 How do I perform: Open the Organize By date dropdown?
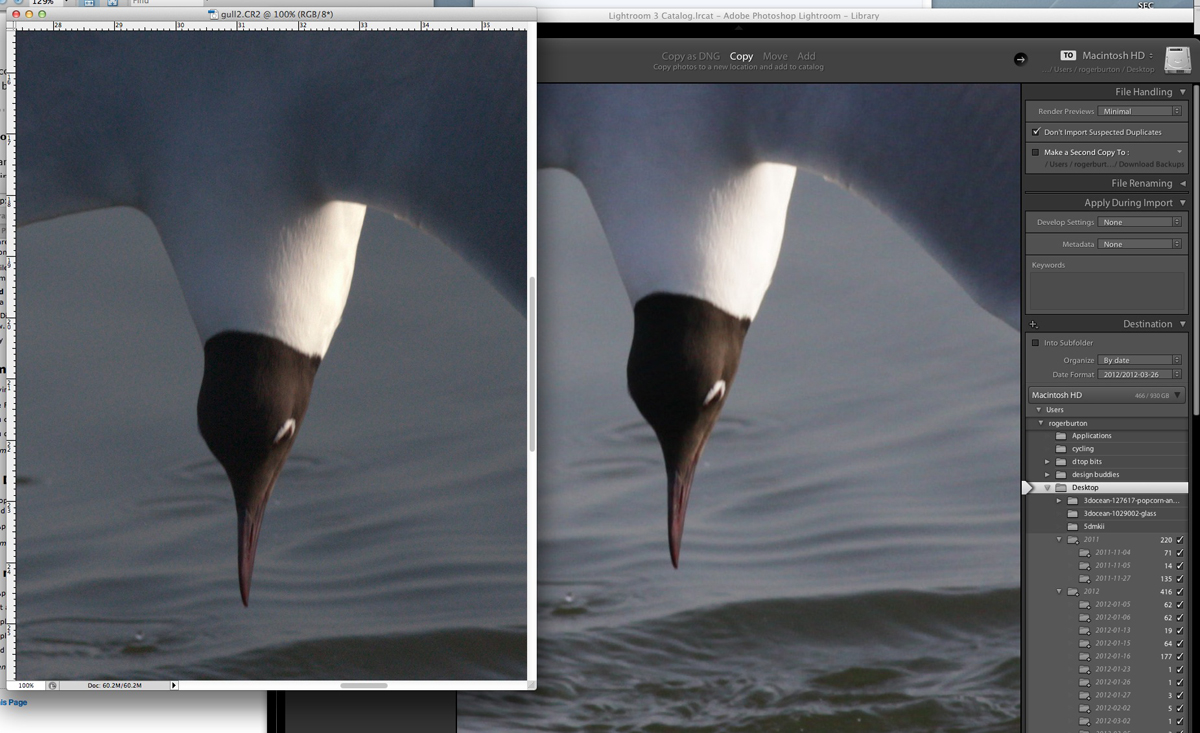tap(1139, 360)
